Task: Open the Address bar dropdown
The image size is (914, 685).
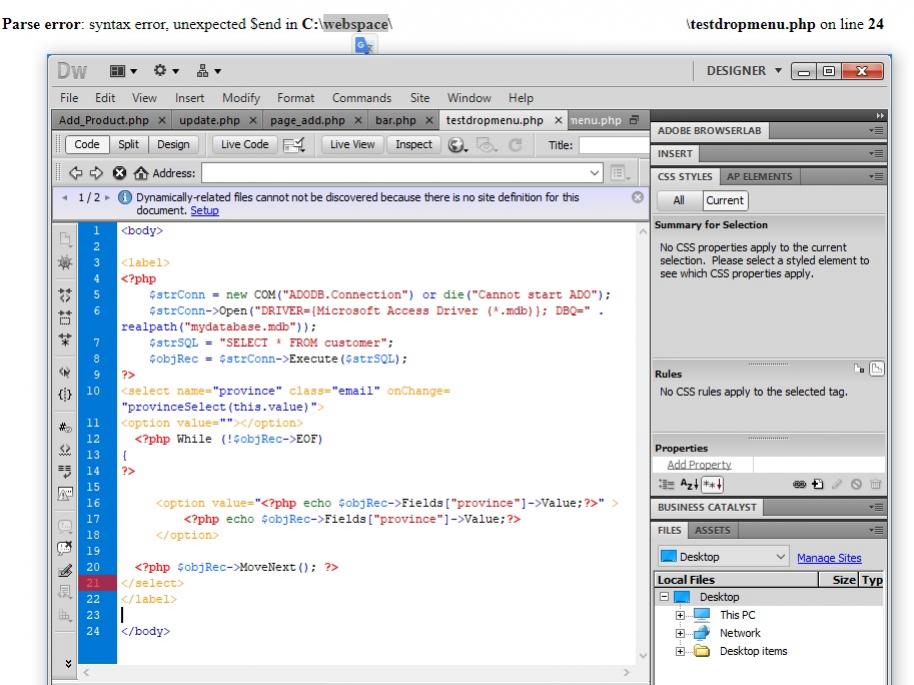Action: pyautogui.click(x=594, y=173)
